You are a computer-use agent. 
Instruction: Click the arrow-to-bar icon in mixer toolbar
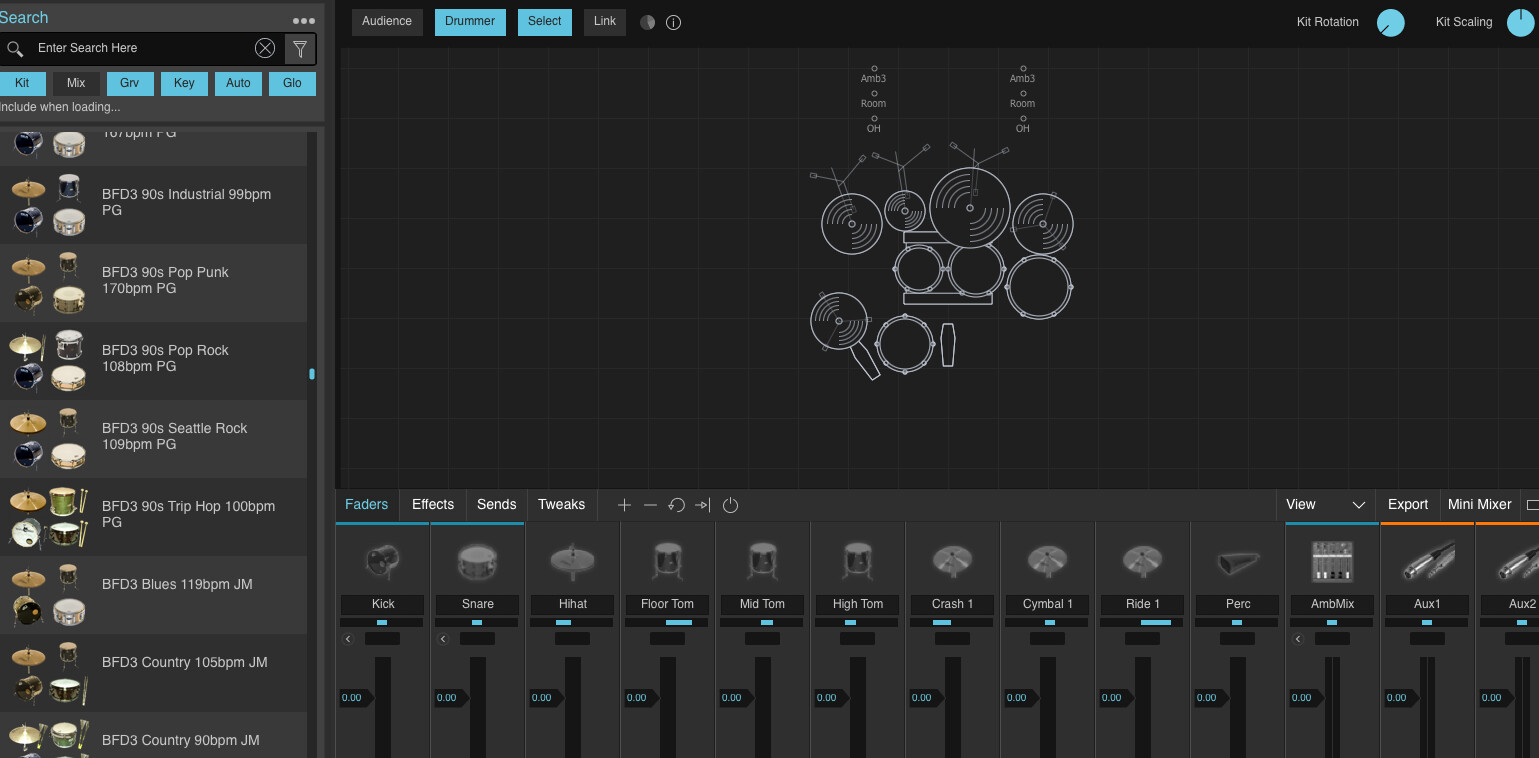pos(703,505)
